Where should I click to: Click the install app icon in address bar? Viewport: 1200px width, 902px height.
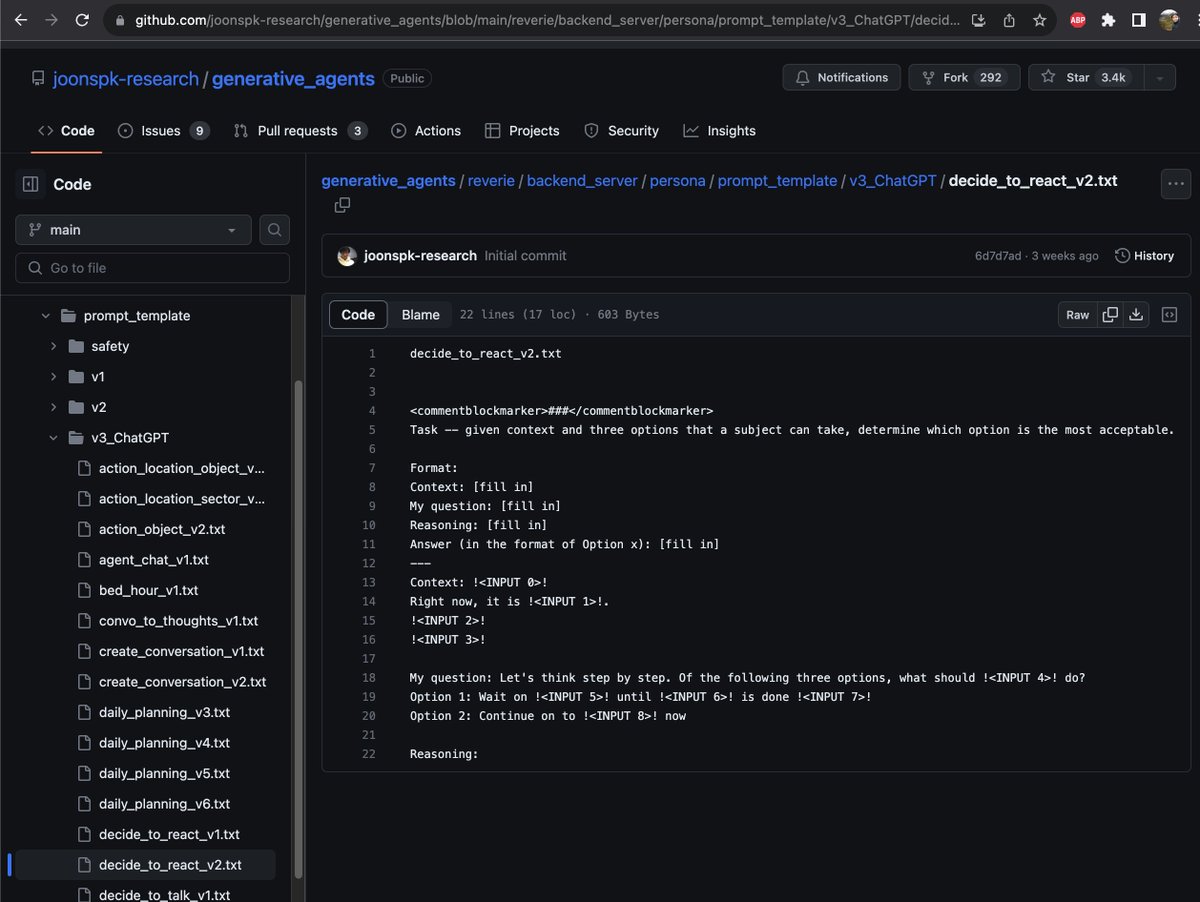pos(979,20)
